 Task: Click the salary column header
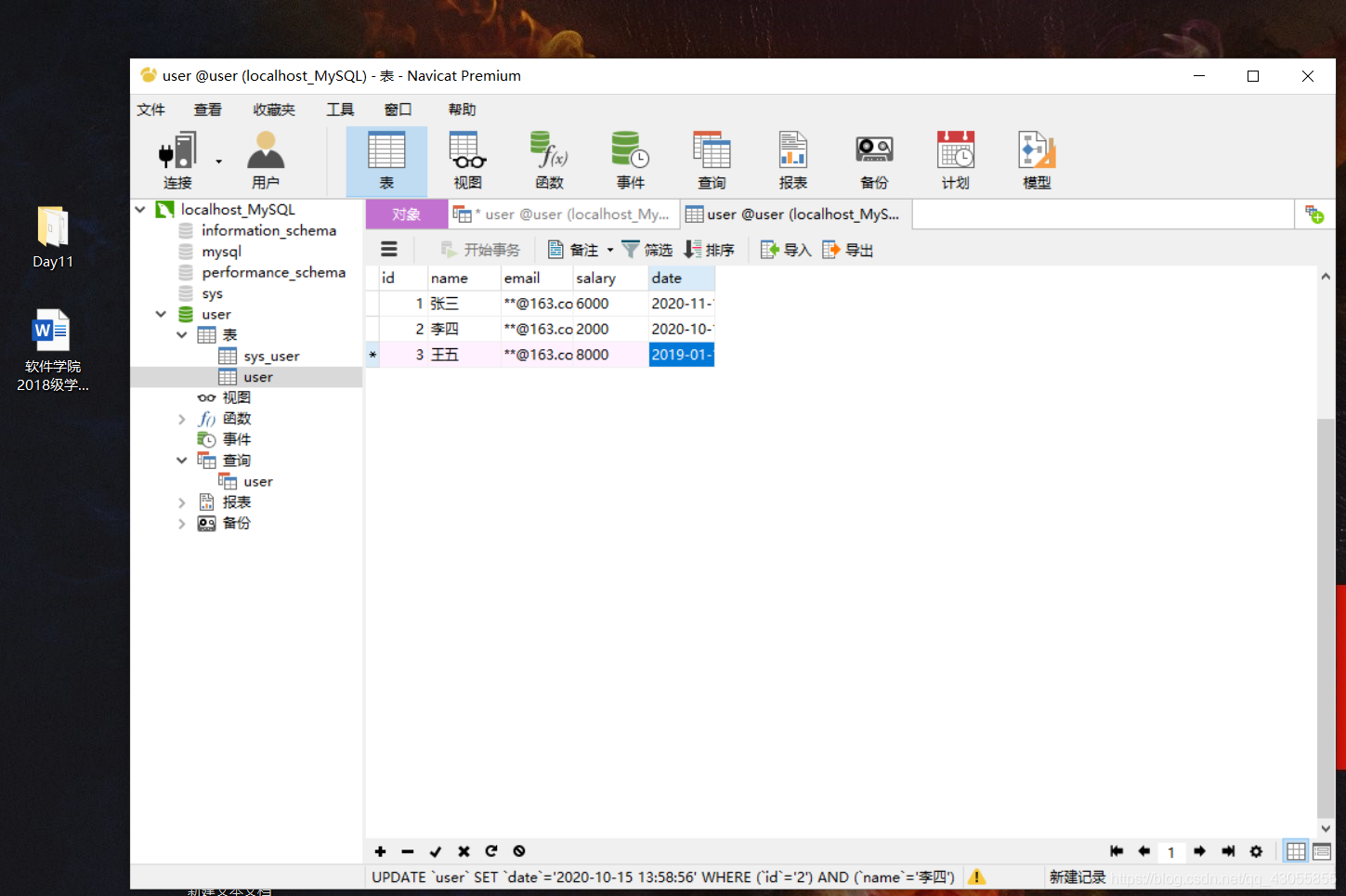coord(610,278)
